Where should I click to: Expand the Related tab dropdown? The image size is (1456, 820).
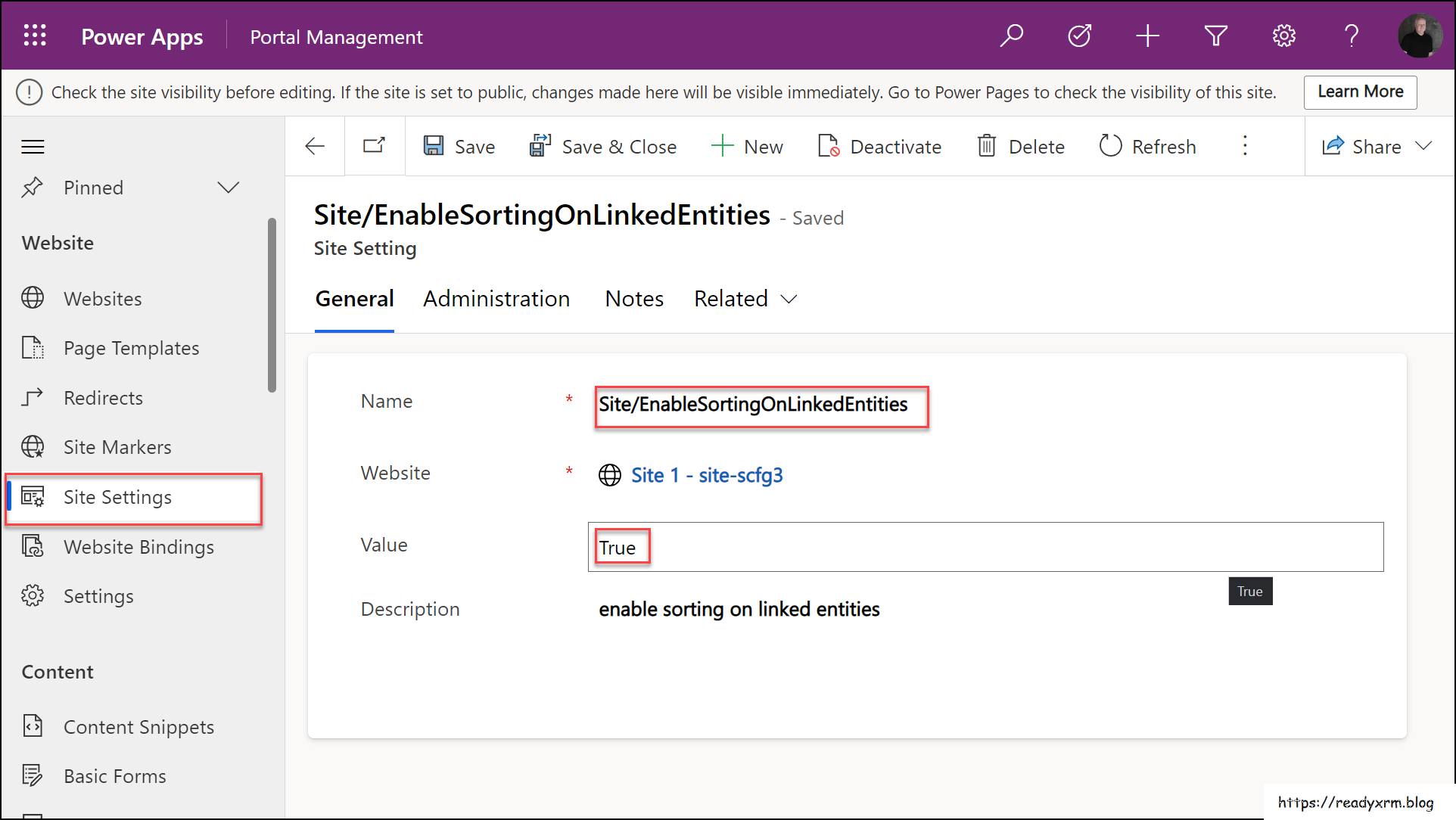[x=789, y=300]
